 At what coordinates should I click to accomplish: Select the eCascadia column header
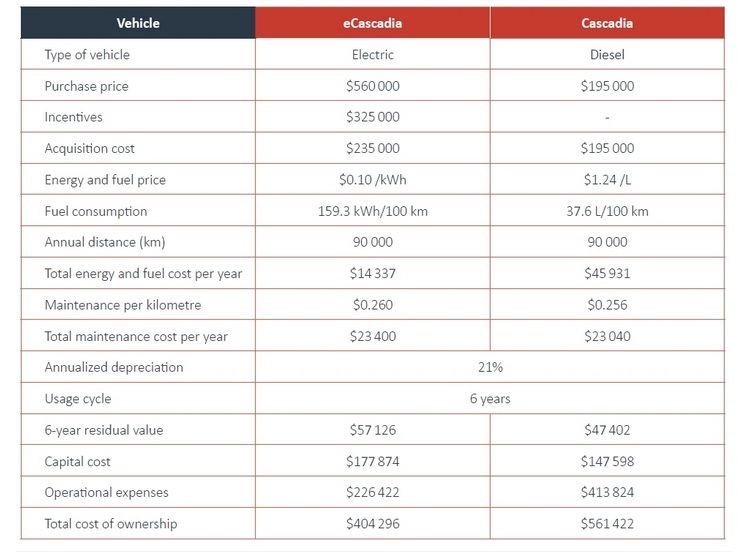[x=372, y=23]
